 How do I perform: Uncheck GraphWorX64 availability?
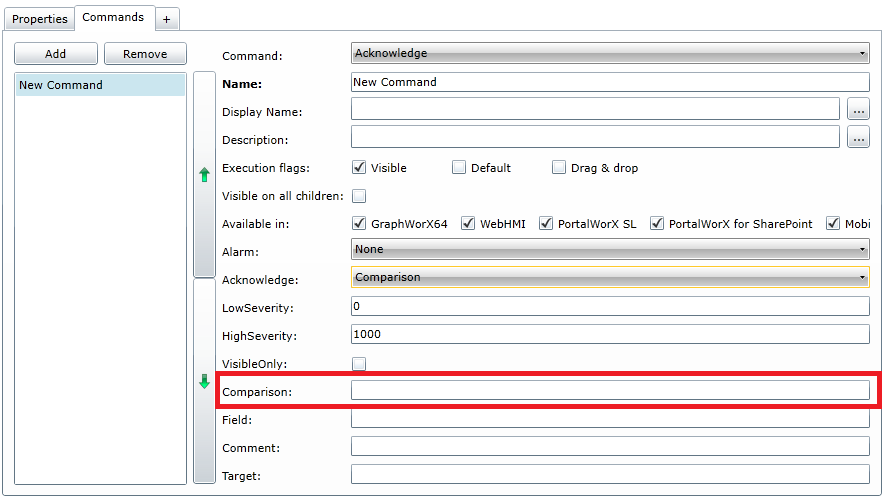pos(359,224)
